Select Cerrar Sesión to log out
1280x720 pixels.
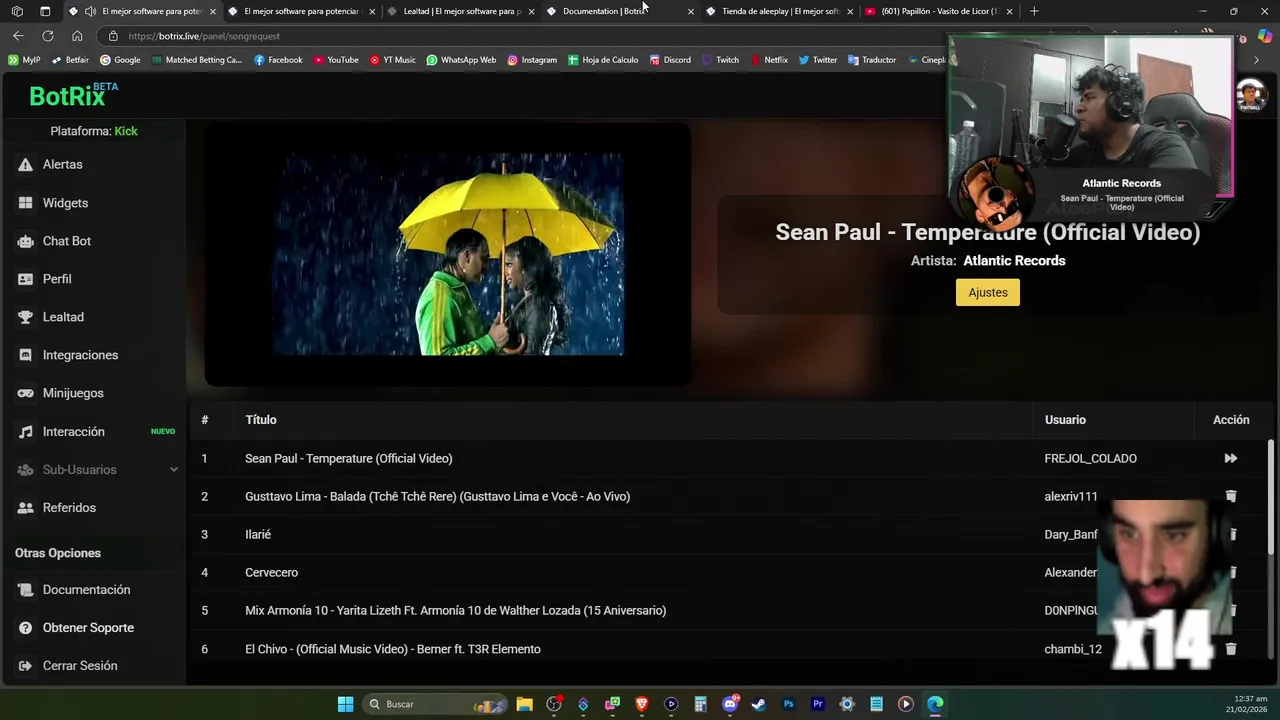pyautogui.click(x=79, y=666)
